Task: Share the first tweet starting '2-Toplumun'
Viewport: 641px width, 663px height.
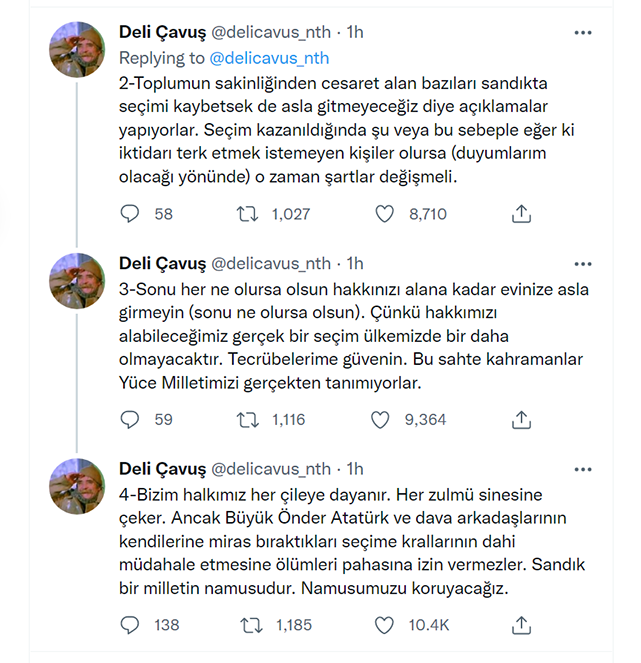Action: 521,214
